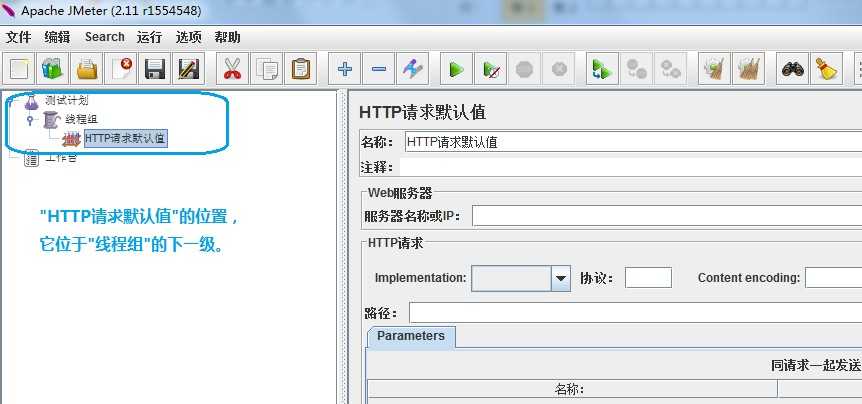Click the Collapse All minus icon
The image size is (862, 404).
pyautogui.click(x=379, y=69)
